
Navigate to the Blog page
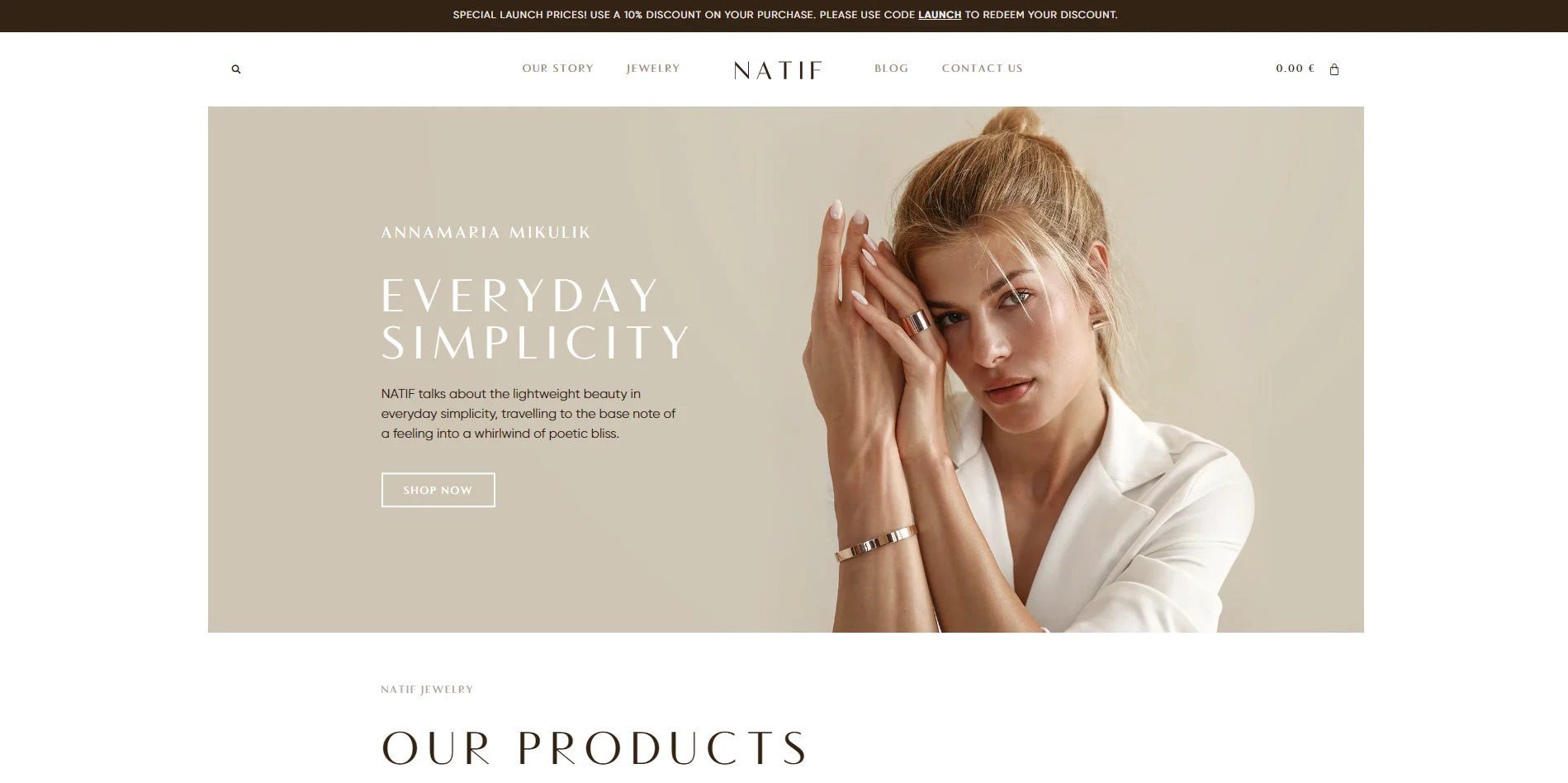click(892, 69)
